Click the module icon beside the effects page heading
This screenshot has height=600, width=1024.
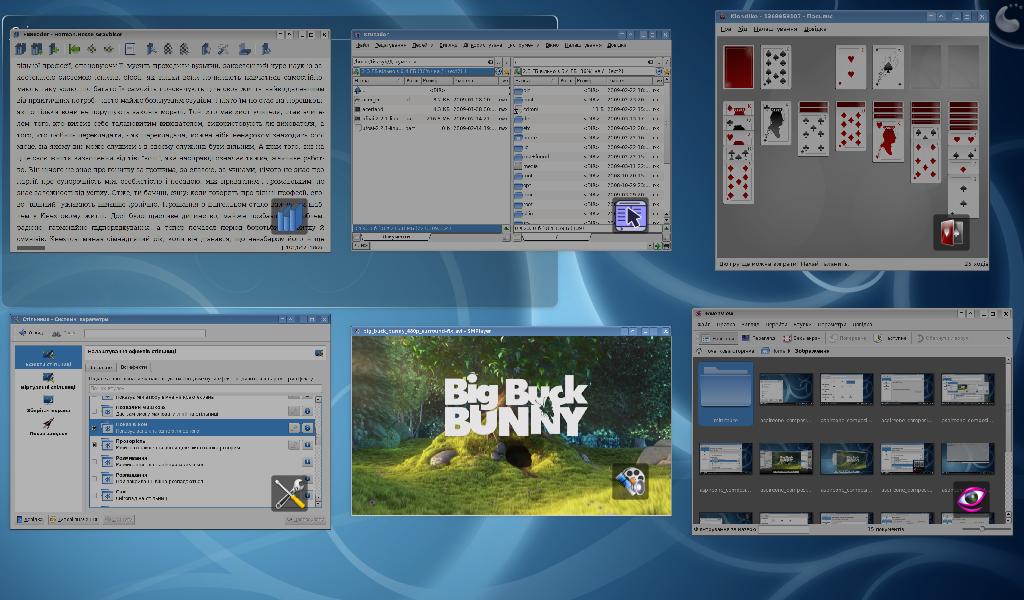point(319,353)
